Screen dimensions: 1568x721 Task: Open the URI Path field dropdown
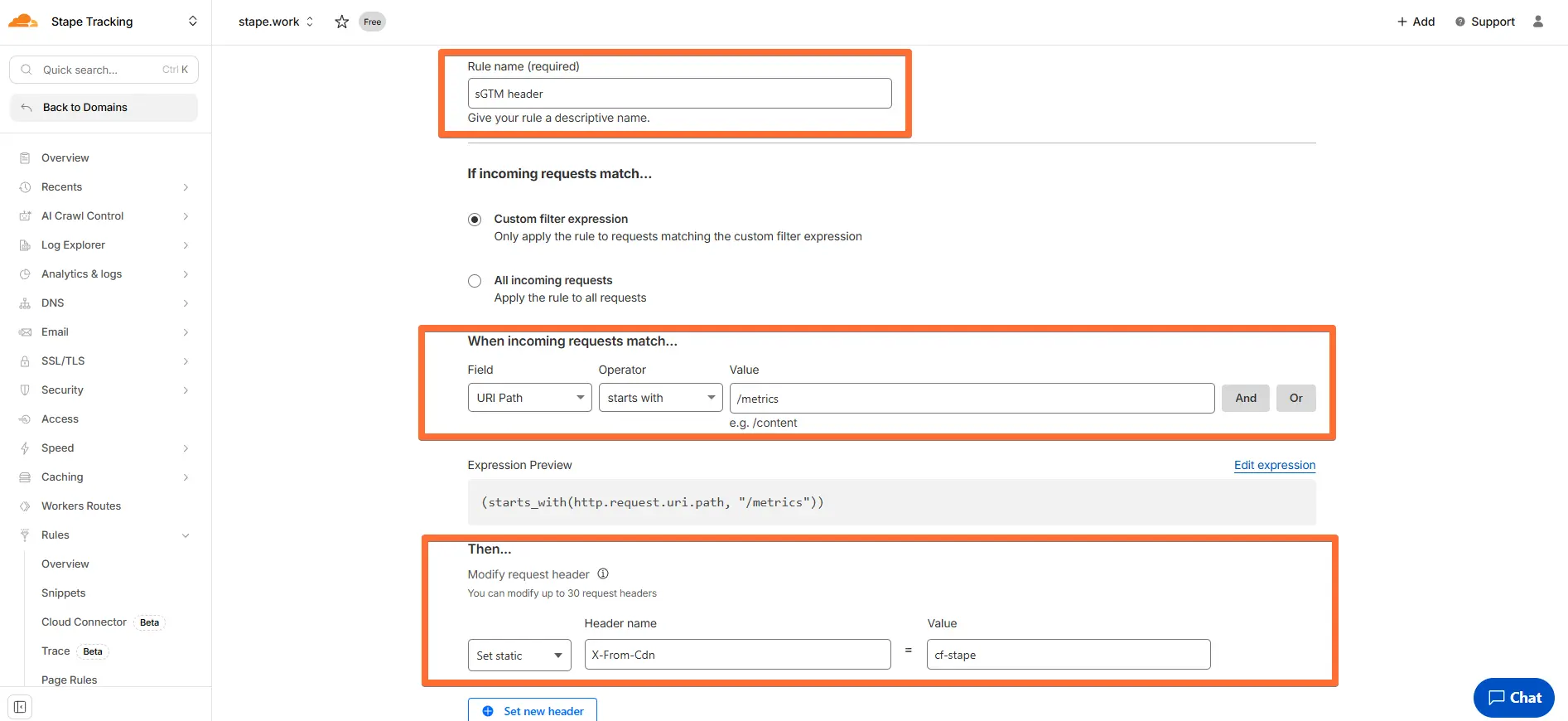coord(529,398)
